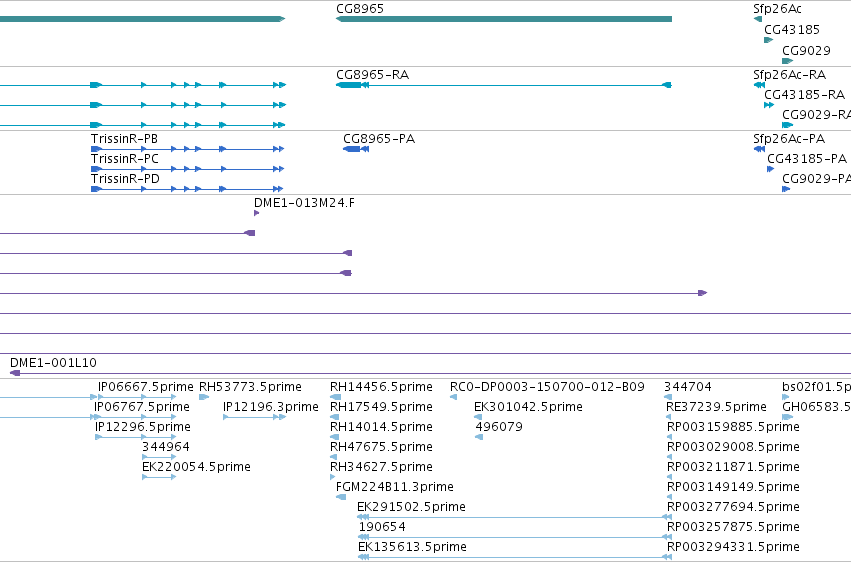851x562 pixels.
Task: Select the FGM224B11.3prime EST label
Action: coord(395,487)
